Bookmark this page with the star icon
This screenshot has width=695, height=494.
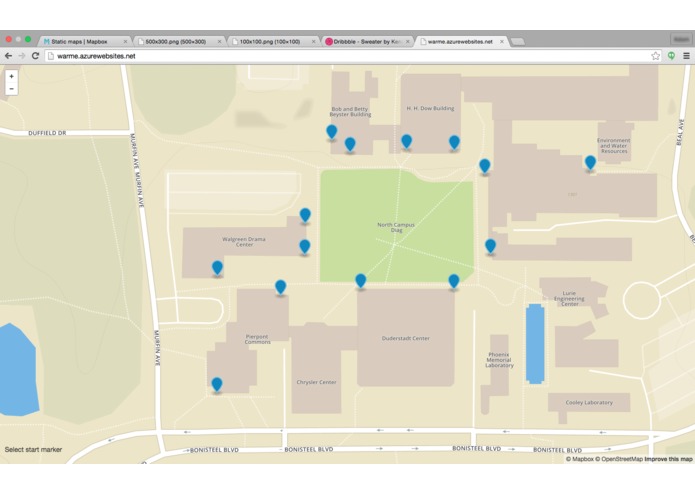point(656,56)
